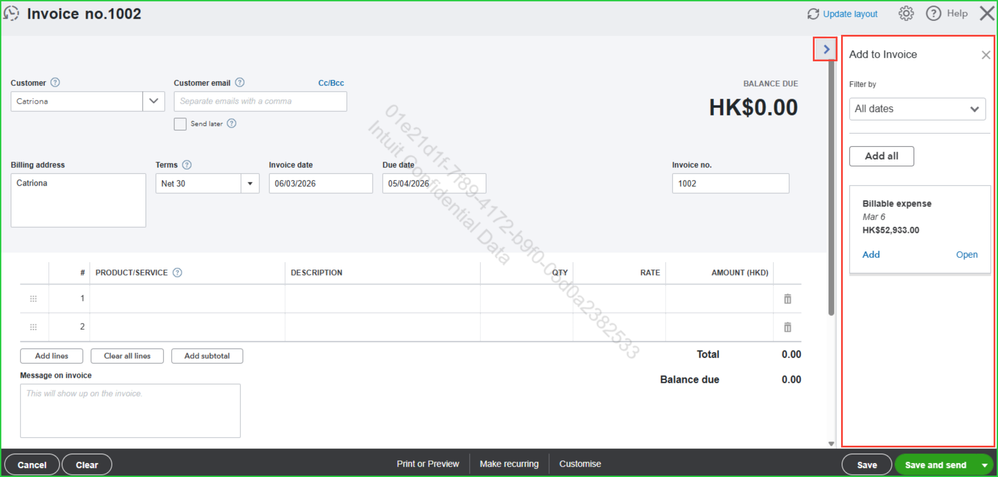Open the Help question mark icon
Viewport: 998px width, 477px height.
[x=933, y=13]
